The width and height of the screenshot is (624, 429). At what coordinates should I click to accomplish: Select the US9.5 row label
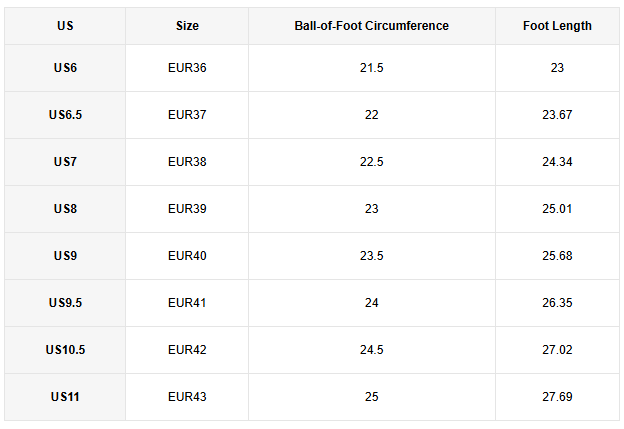click(65, 303)
